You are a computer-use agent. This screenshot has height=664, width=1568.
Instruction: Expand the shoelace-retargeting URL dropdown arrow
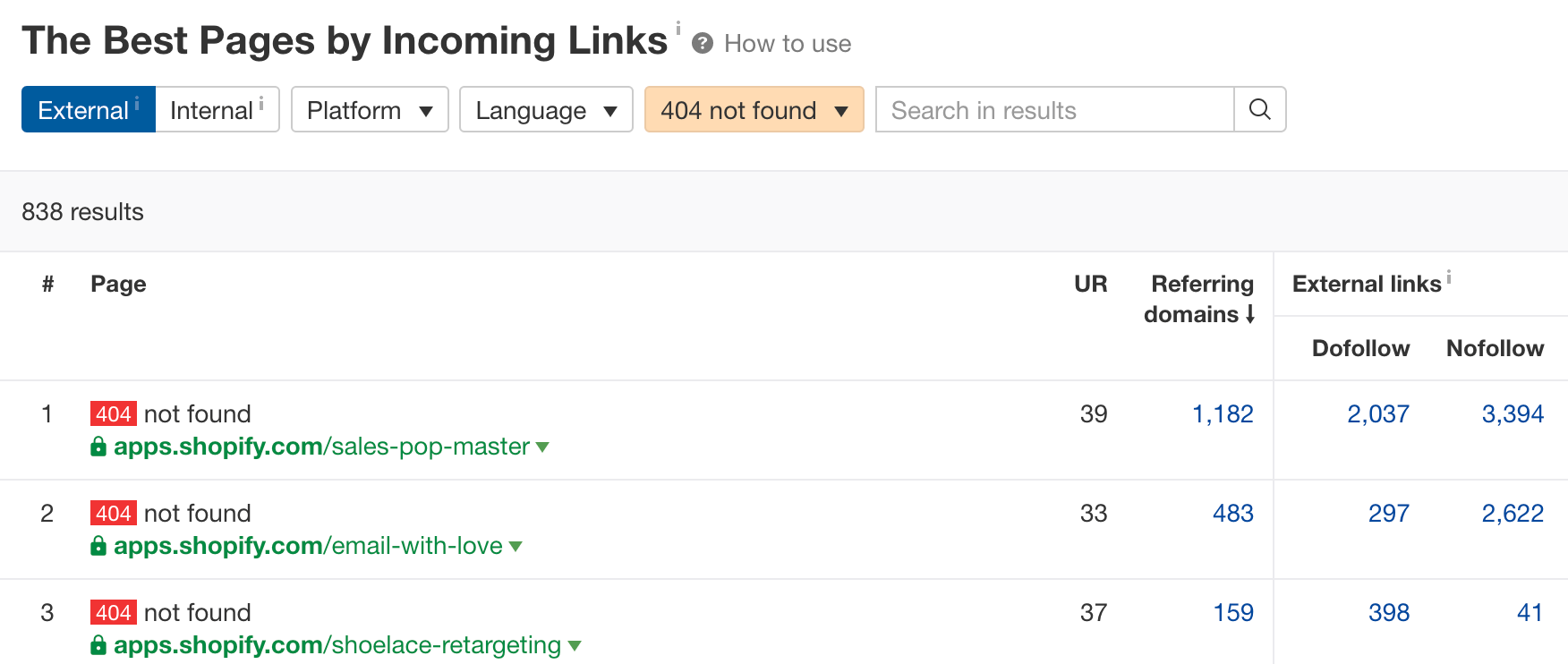click(575, 645)
